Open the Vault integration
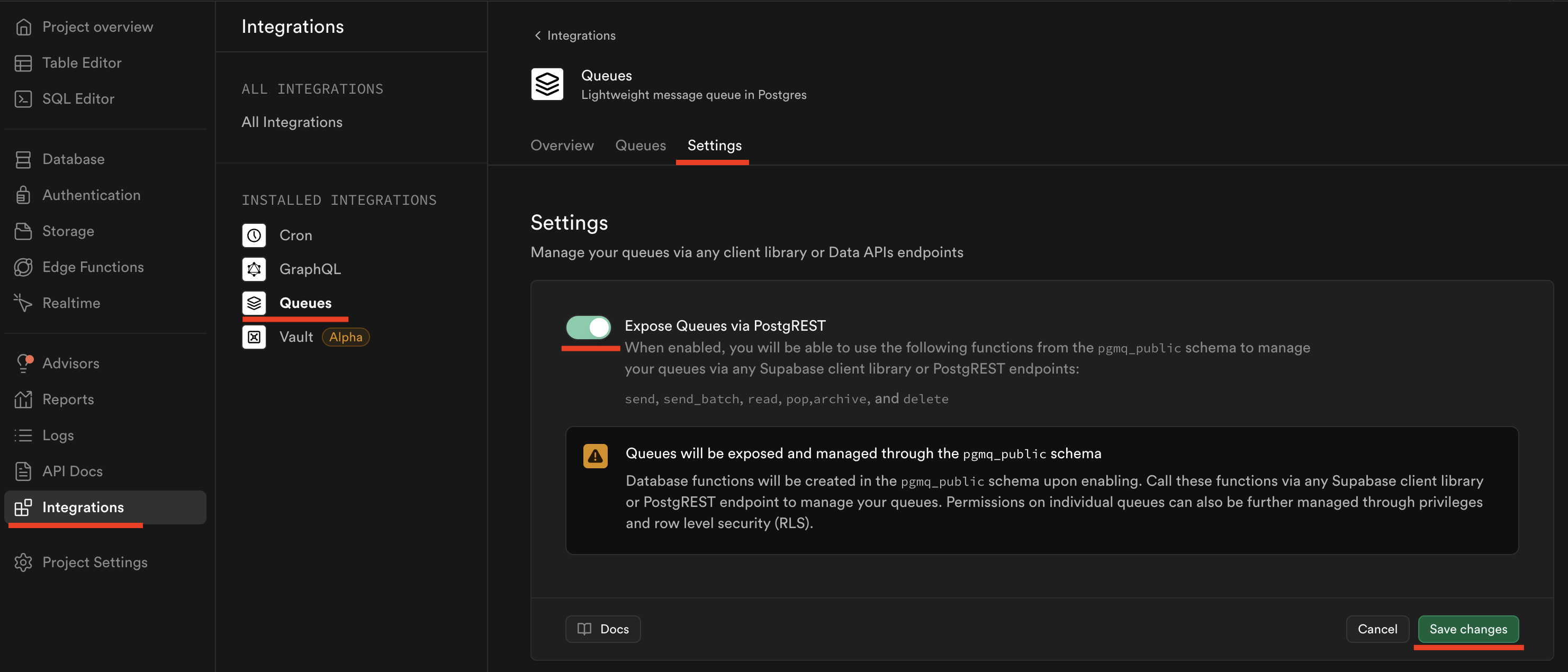Image resolution: width=1568 pixels, height=672 pixels. [296, 337]
